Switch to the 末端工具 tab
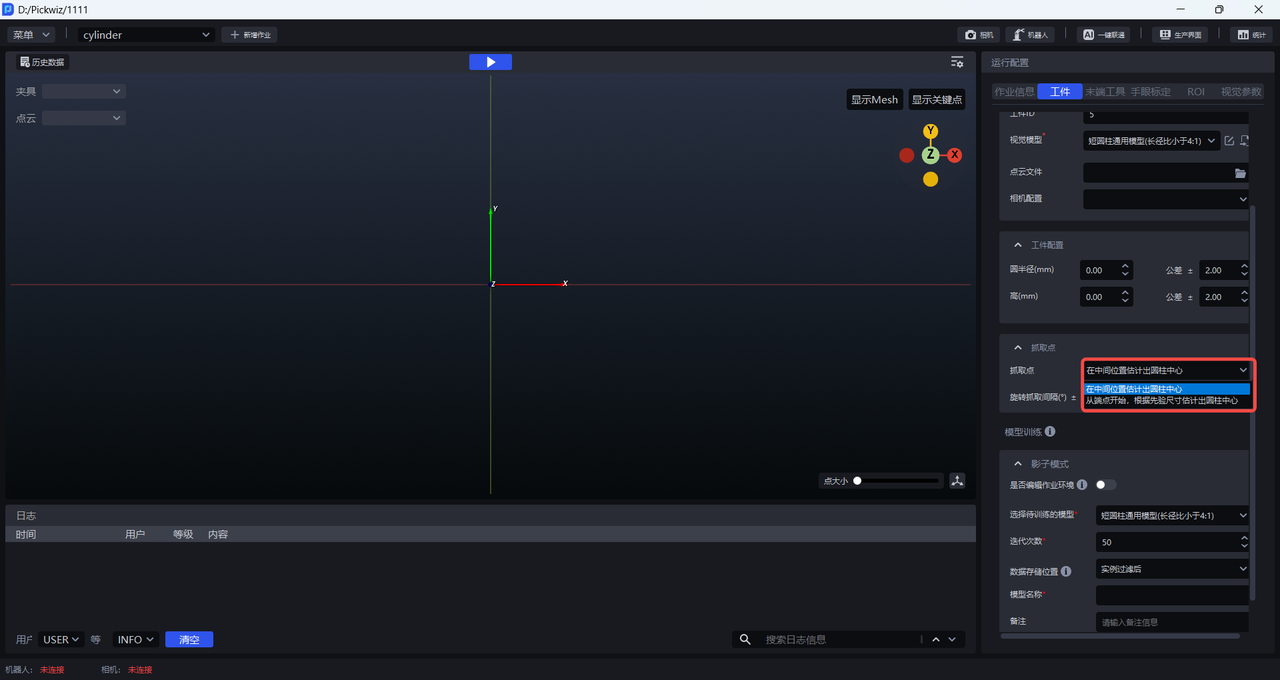The image size is (1280, 680). tap(1105, 92)
